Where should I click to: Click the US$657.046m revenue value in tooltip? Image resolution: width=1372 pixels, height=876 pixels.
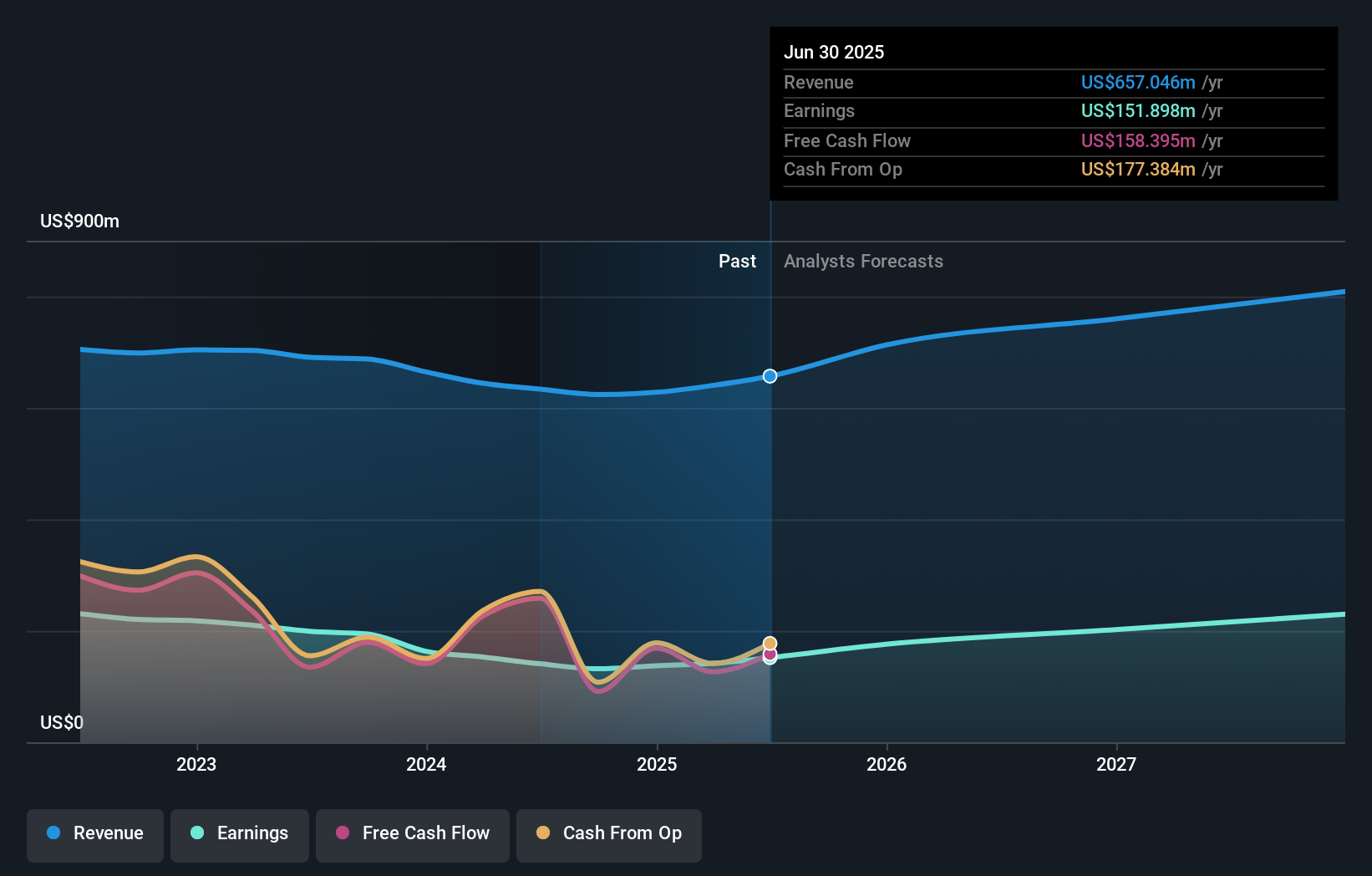click(x=1138, y=82)
